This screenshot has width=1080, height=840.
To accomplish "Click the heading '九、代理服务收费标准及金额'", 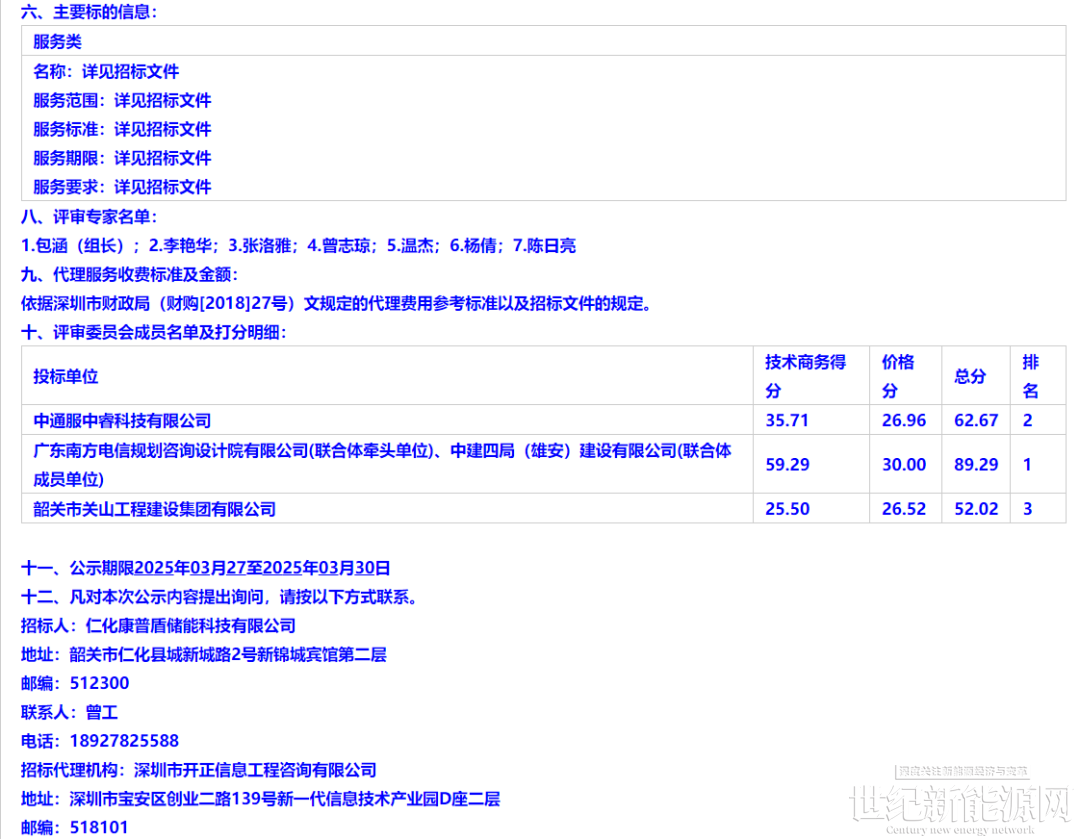I will (129, 275).
